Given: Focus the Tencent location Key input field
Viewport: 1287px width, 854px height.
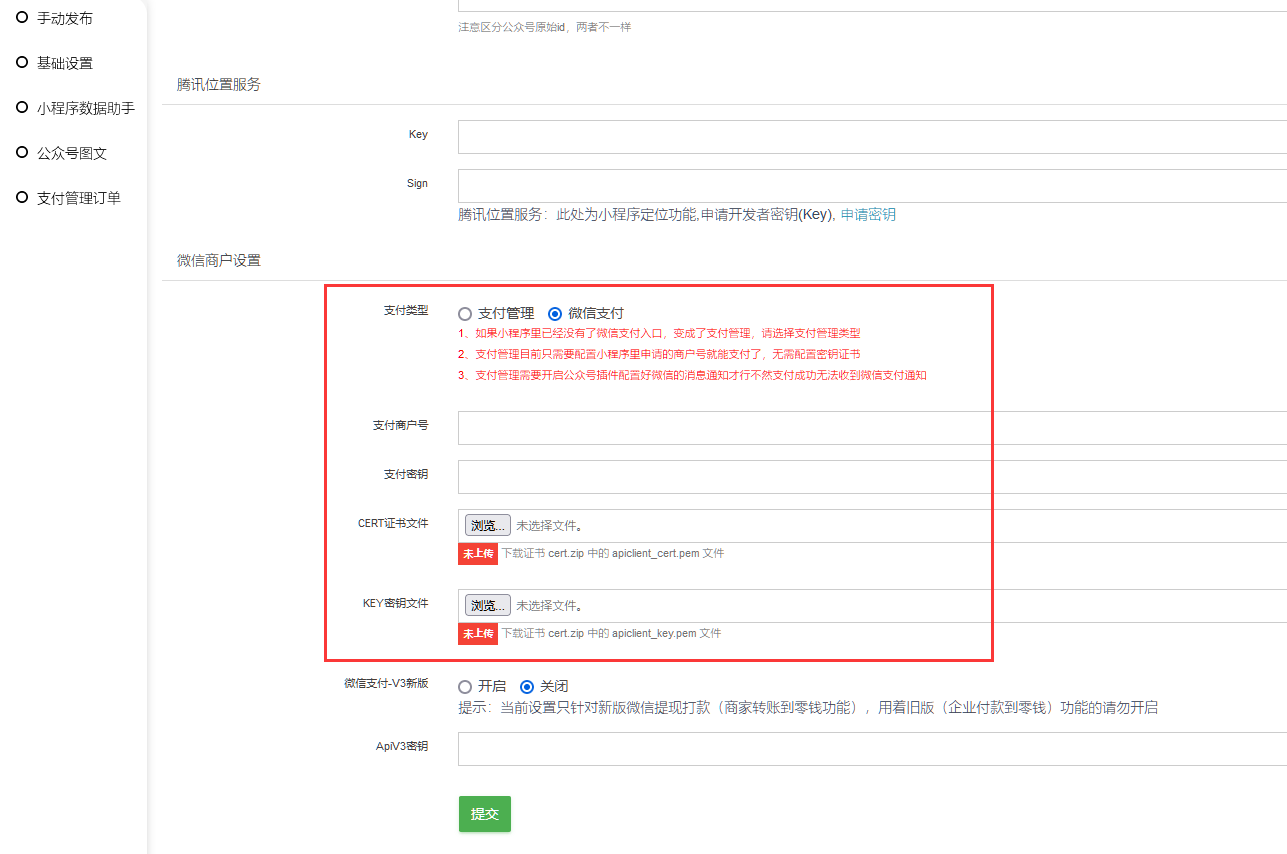Looking at the screenshot, I should [x=870, y=137].
